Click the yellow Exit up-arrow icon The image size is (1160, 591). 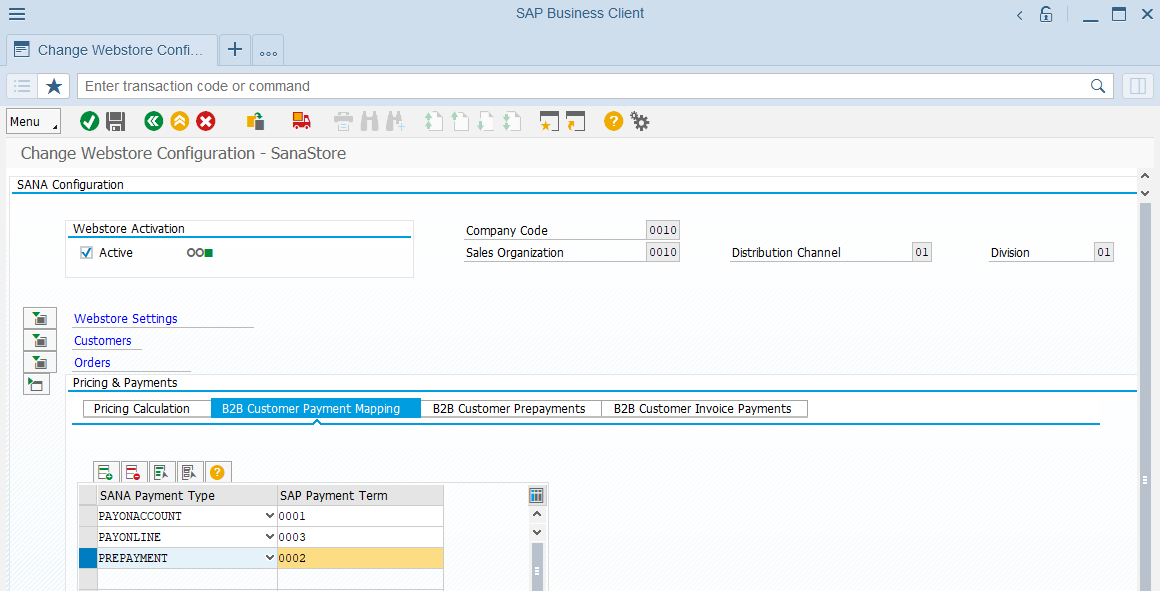180,121
